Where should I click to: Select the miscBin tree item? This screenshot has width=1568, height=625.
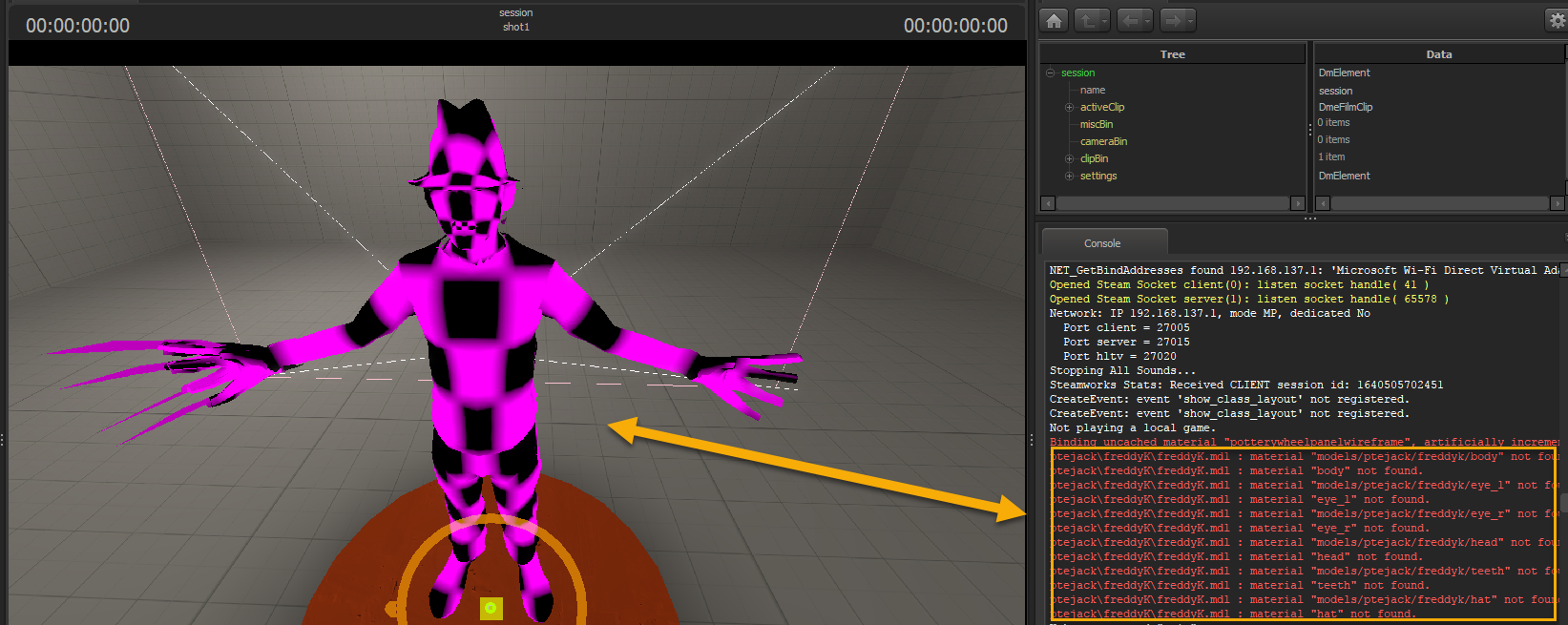click(1097, 124)
